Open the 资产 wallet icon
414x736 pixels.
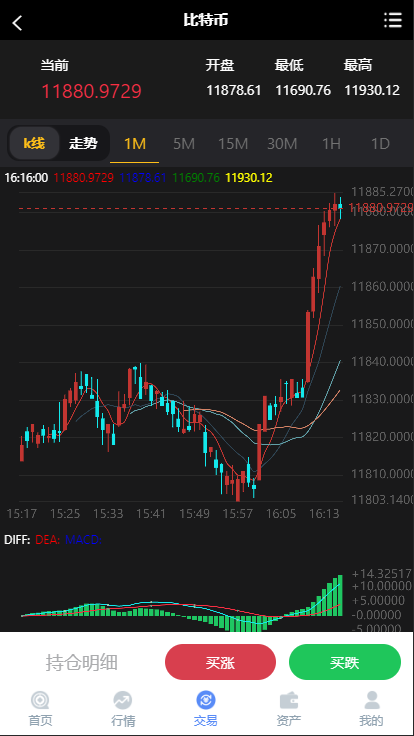tap(289, 701)
